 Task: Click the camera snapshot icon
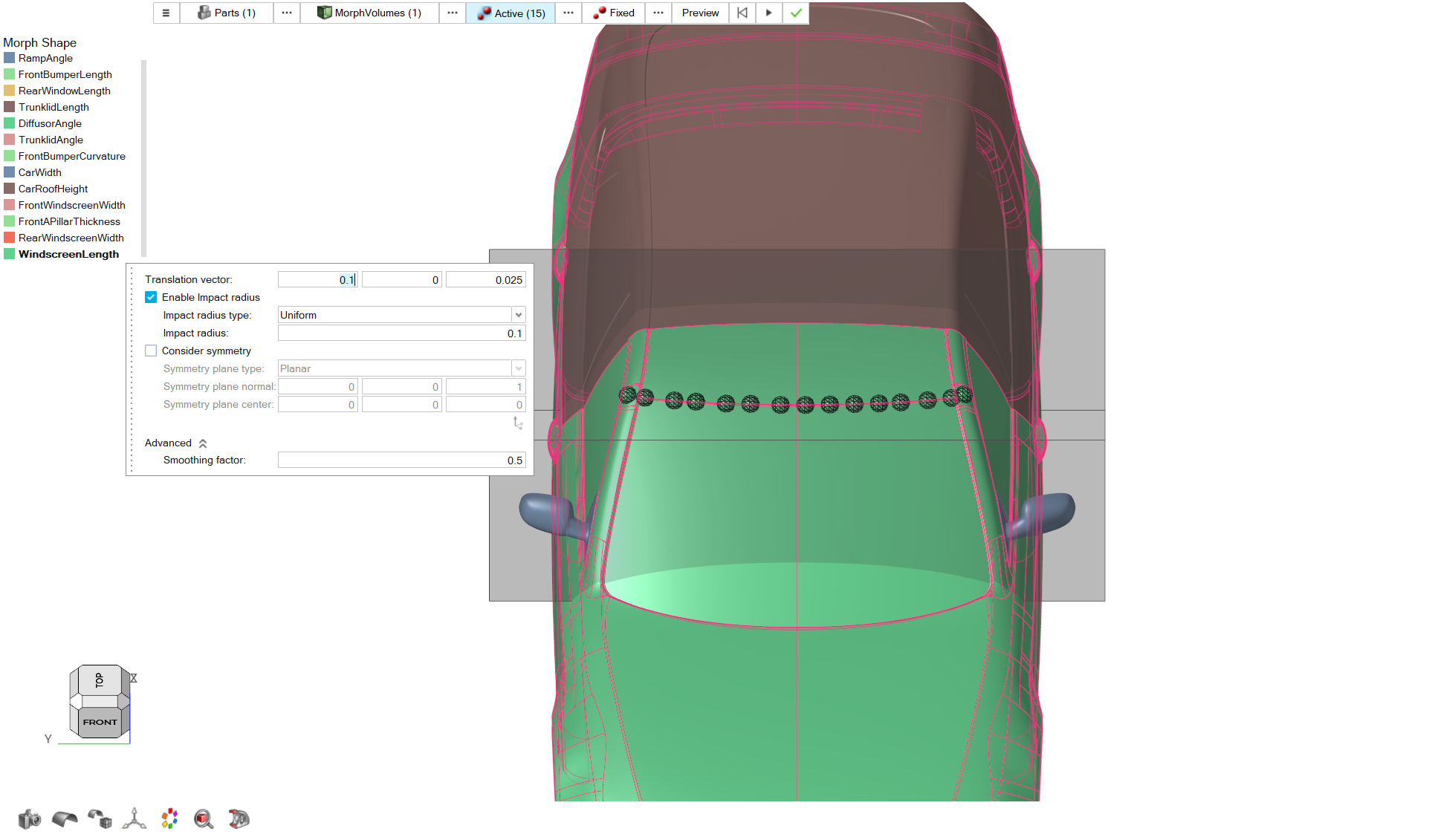pos(29,818)
